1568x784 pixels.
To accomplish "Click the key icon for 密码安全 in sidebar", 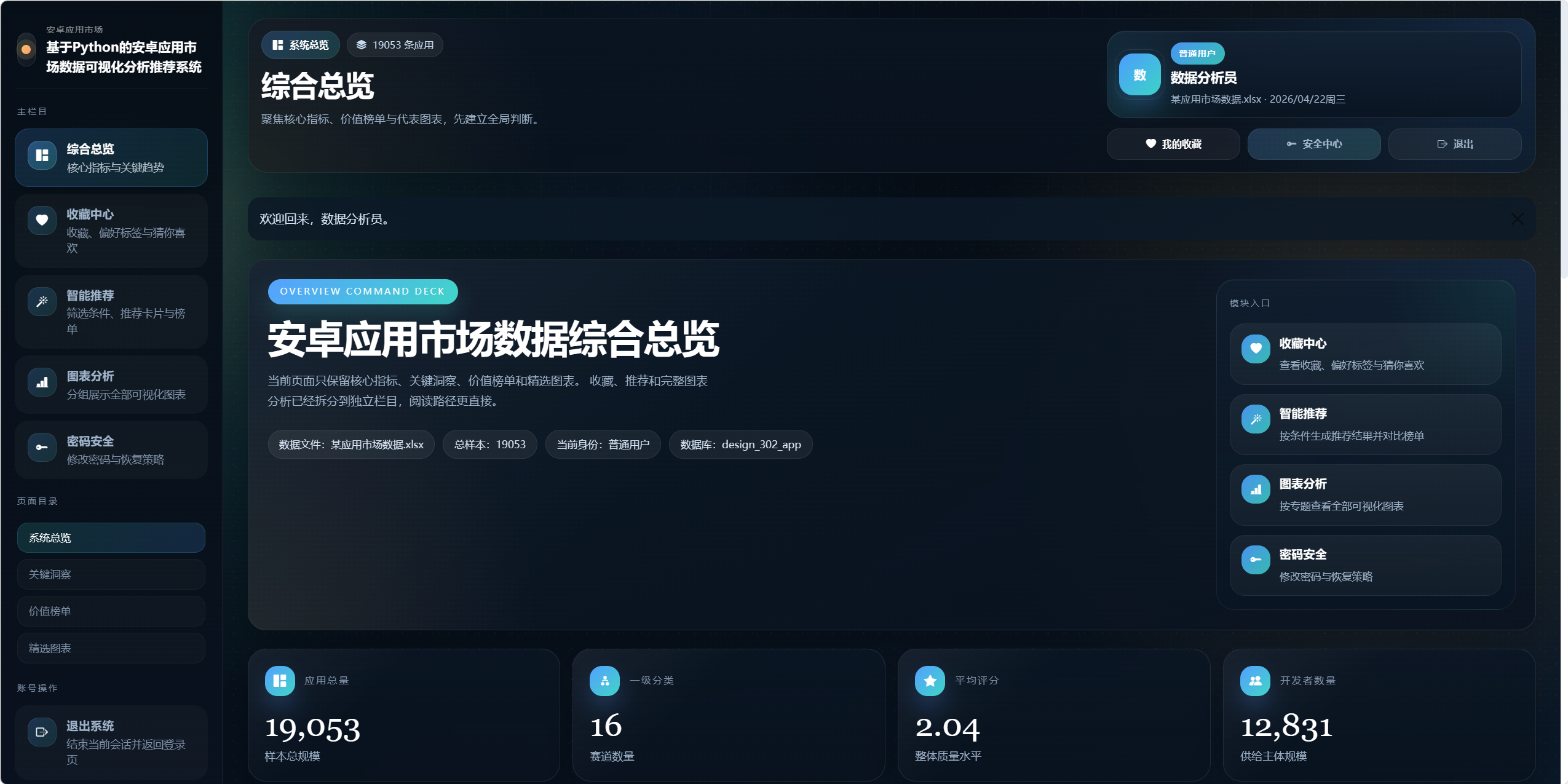I will click(x=42, y=447).
